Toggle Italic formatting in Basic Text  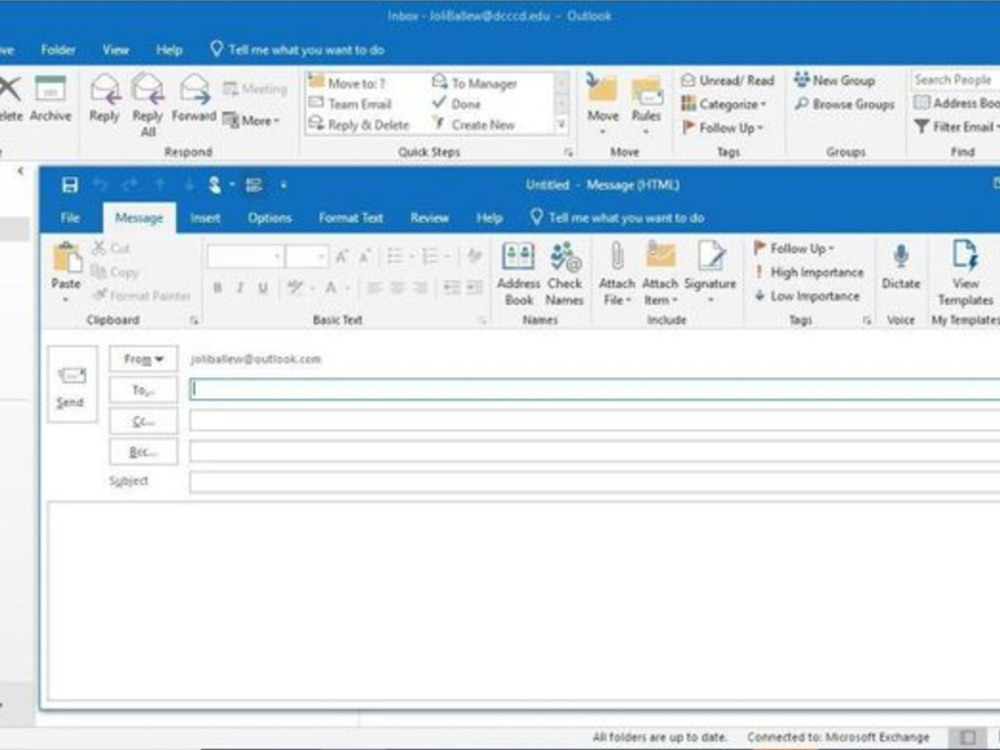tap(240, 288)
